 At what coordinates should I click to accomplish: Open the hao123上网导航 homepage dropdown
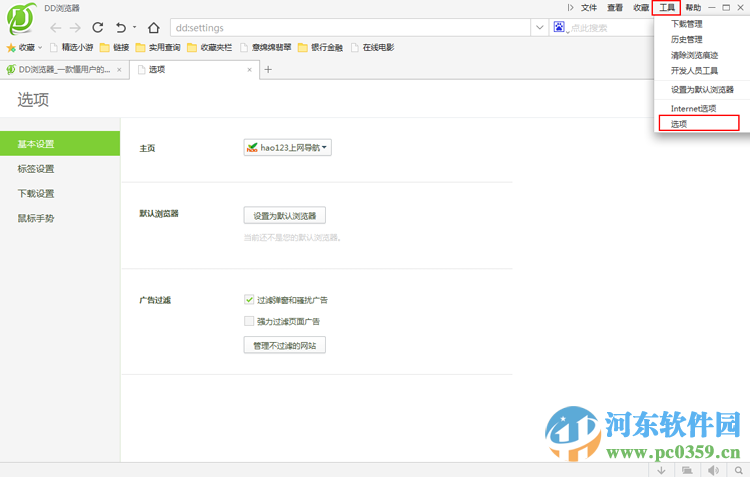tap(287, 147)
